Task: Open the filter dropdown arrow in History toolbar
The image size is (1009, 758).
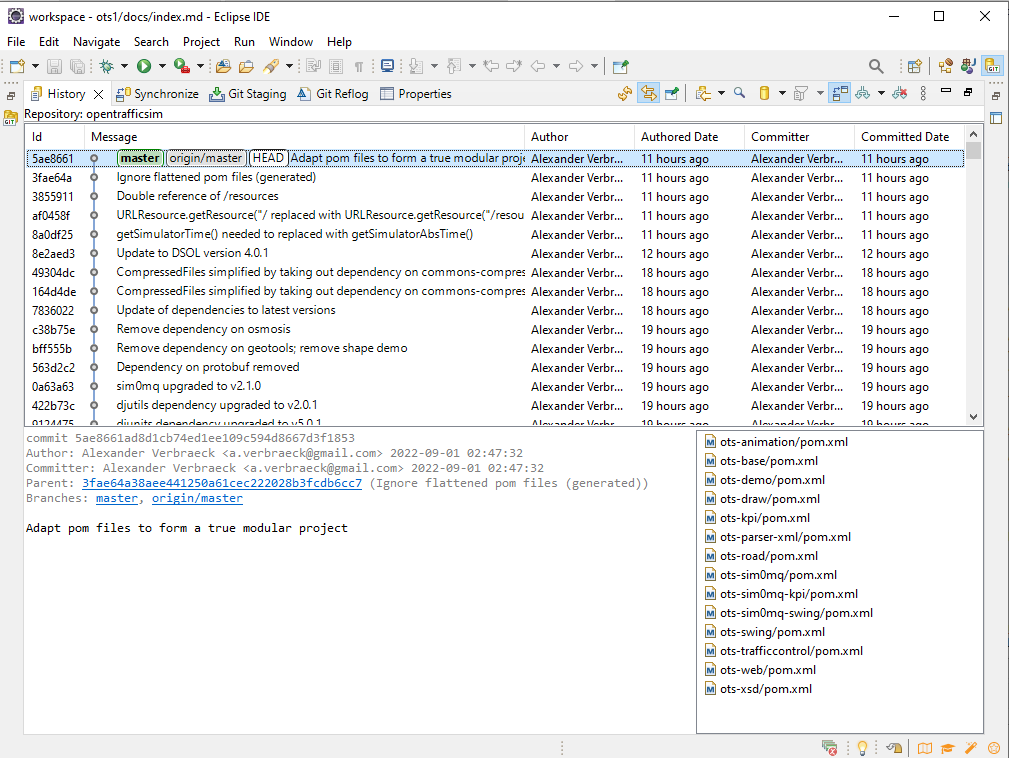Action: click(x=820, y=94)
